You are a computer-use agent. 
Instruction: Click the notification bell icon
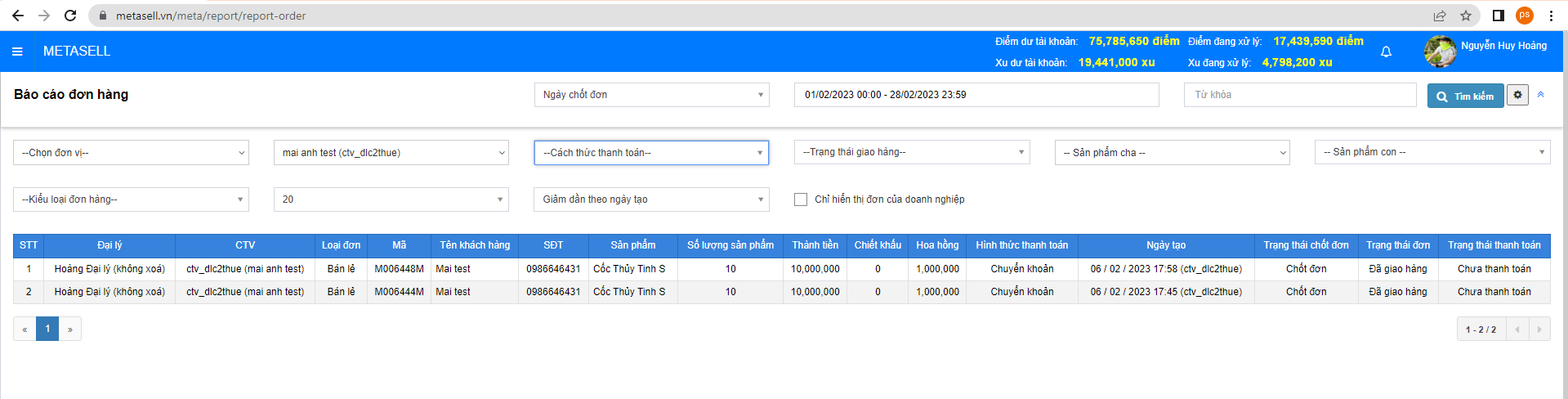pyautogui.click(x=1386, y=52)
